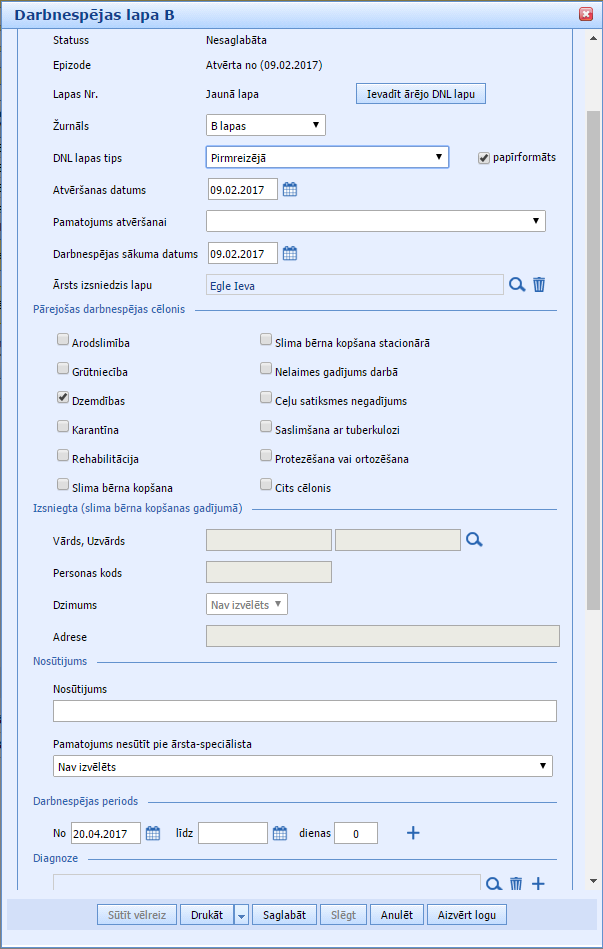Image resolution: width=603 pixels, height=949 pixels.
Task: Add new Darbnespējas periods row
Action: (x=413, y=833)
